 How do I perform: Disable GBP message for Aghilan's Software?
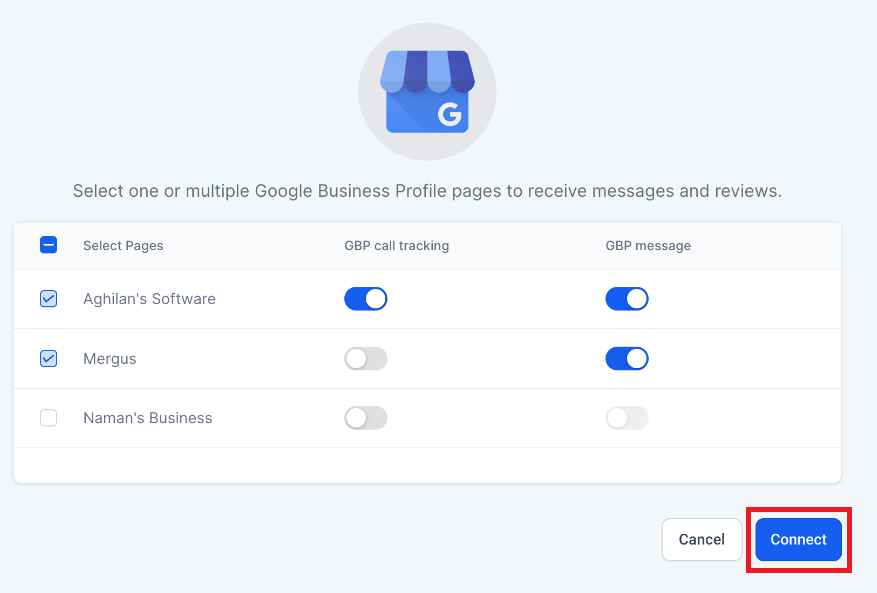point(627,299)
